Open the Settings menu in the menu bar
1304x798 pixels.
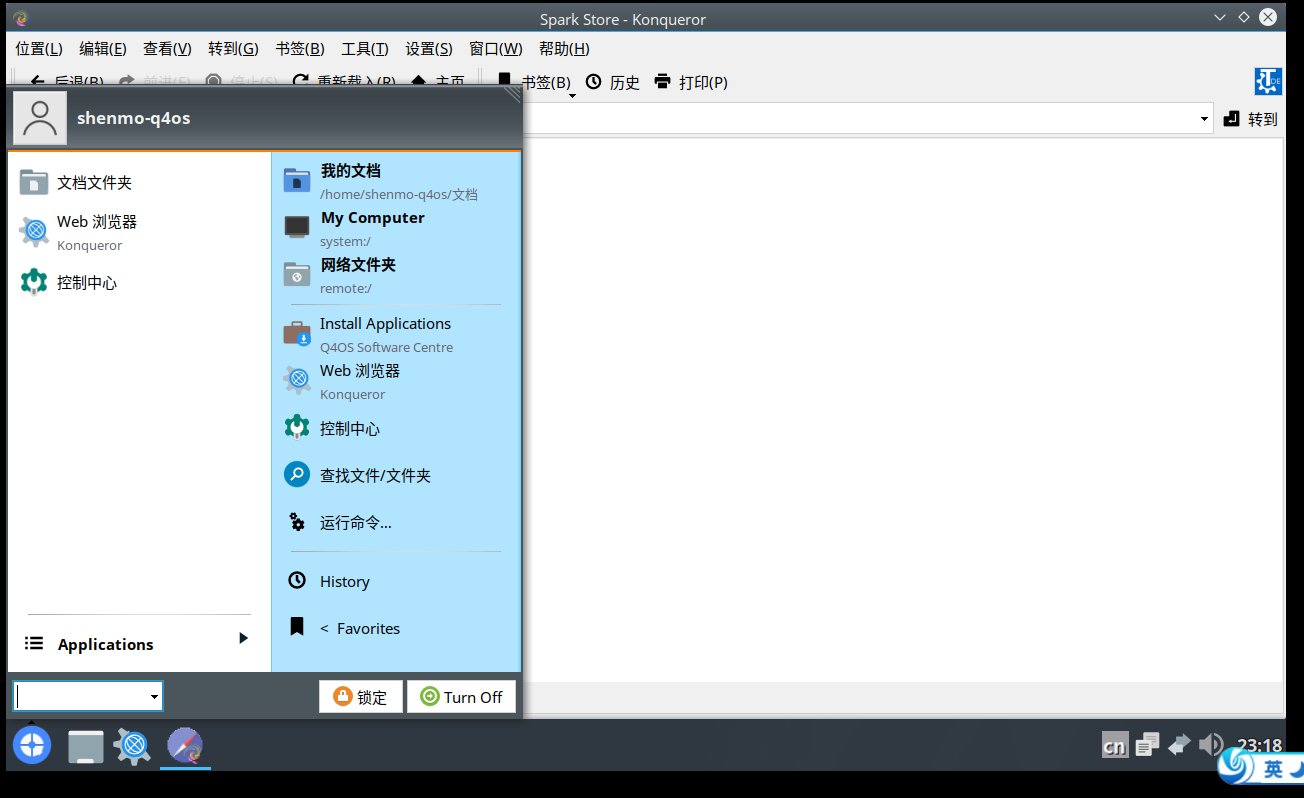point(428,48)
